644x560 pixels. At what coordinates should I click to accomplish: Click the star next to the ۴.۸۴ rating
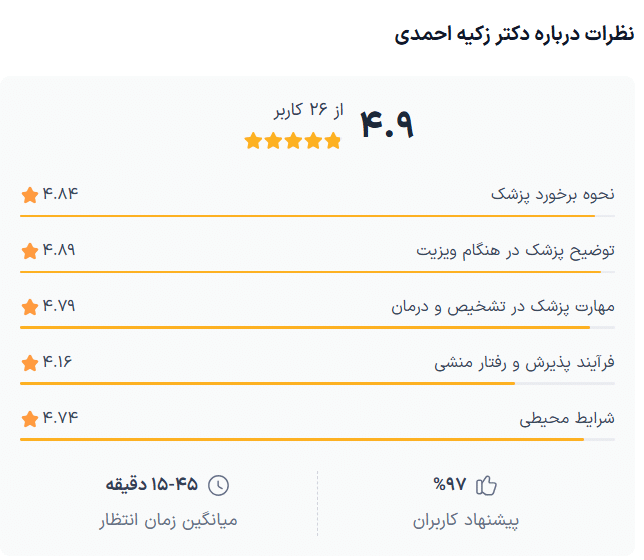tap(30, 194)
